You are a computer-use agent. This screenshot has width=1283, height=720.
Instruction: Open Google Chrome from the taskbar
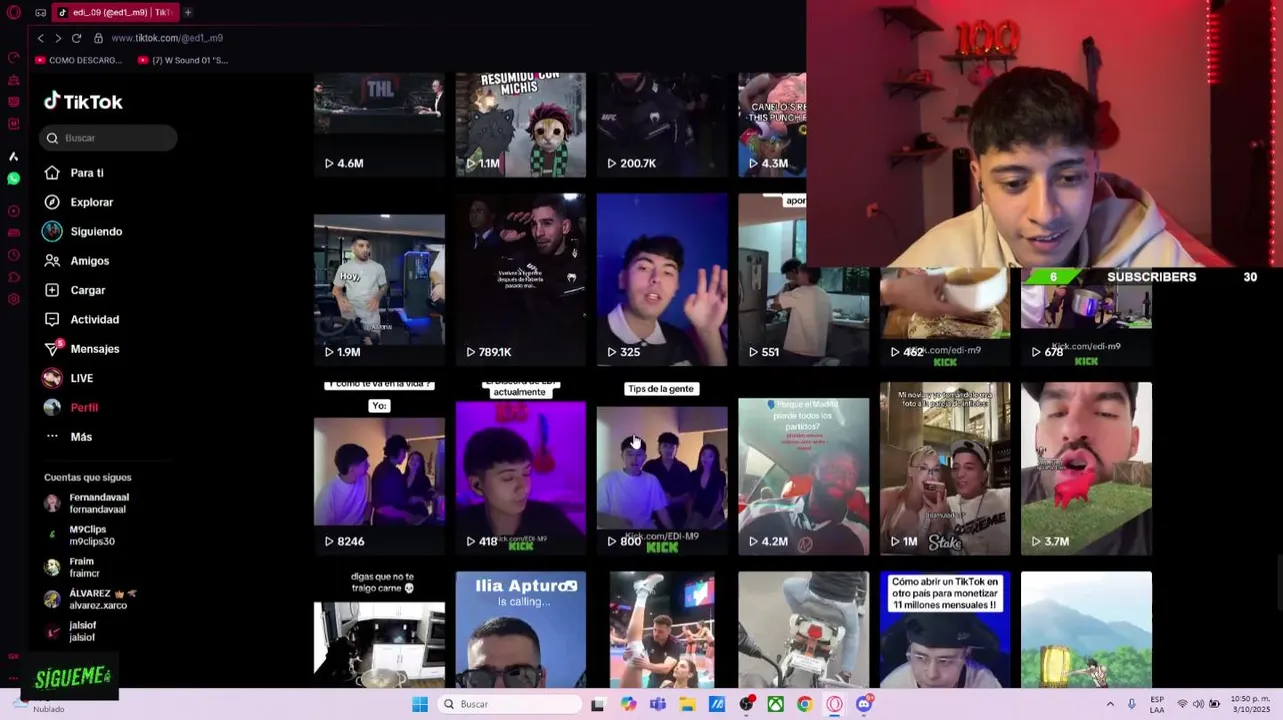point(805,704)
